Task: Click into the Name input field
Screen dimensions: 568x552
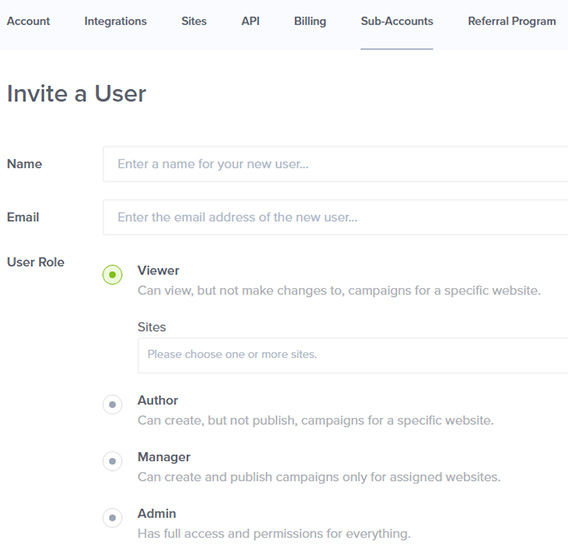Action: click(x=335, y=164)
